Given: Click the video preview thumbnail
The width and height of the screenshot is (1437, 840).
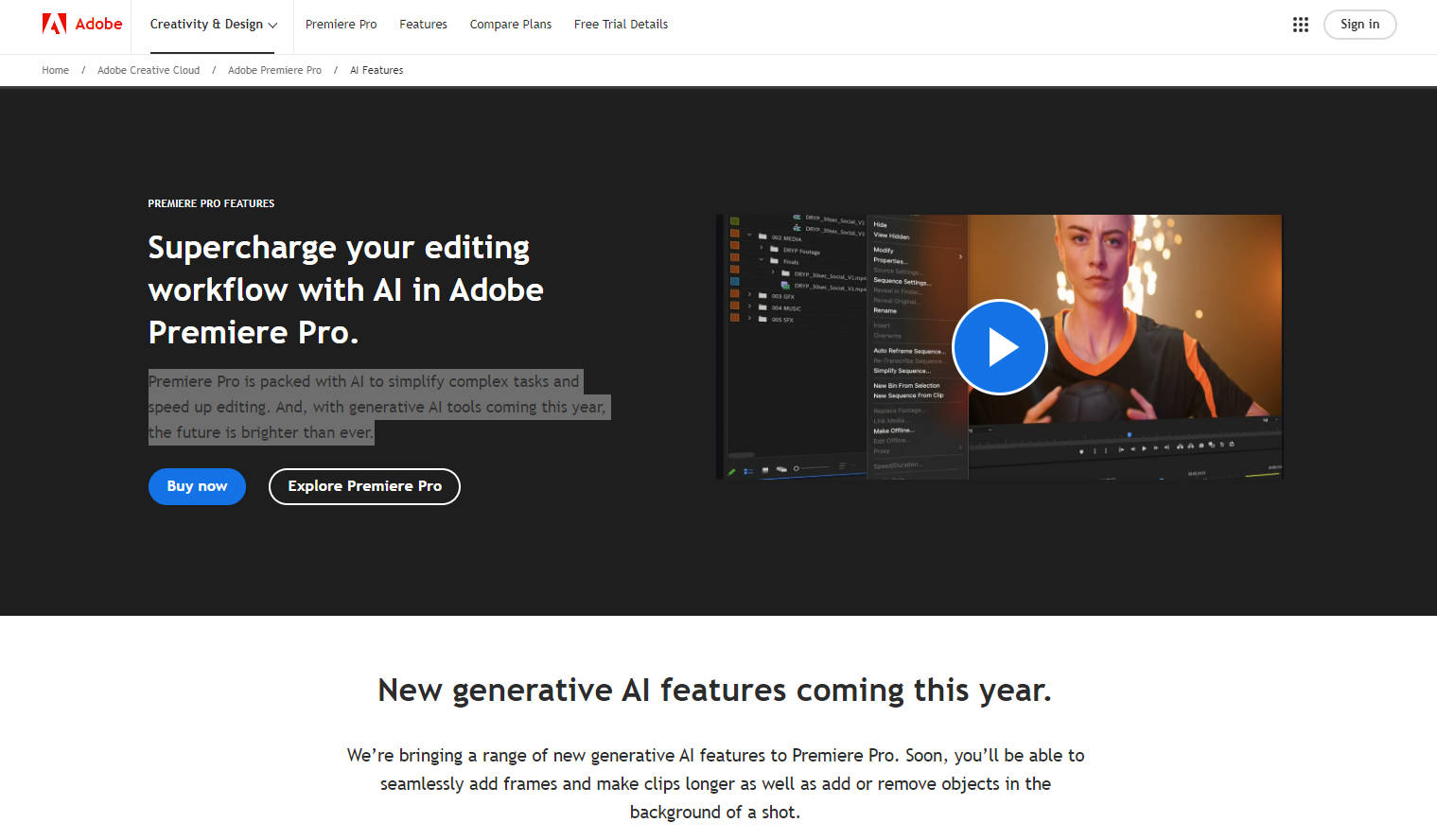Looking at the screenshot, I should 999,347.
